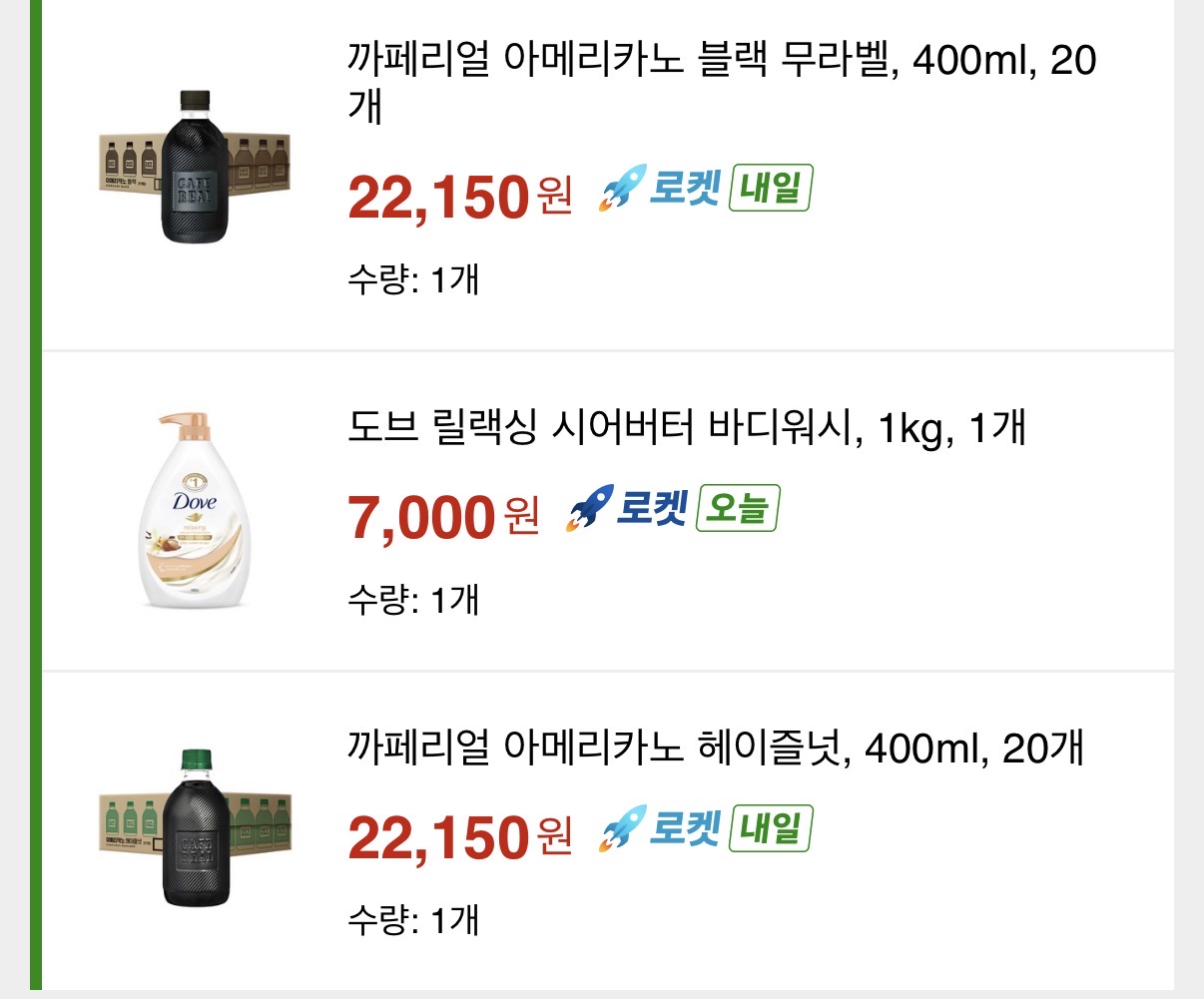This screenshot has height=999, width=1204.
Task: Click the 7,000원 price
Action: tap(442, 517)
